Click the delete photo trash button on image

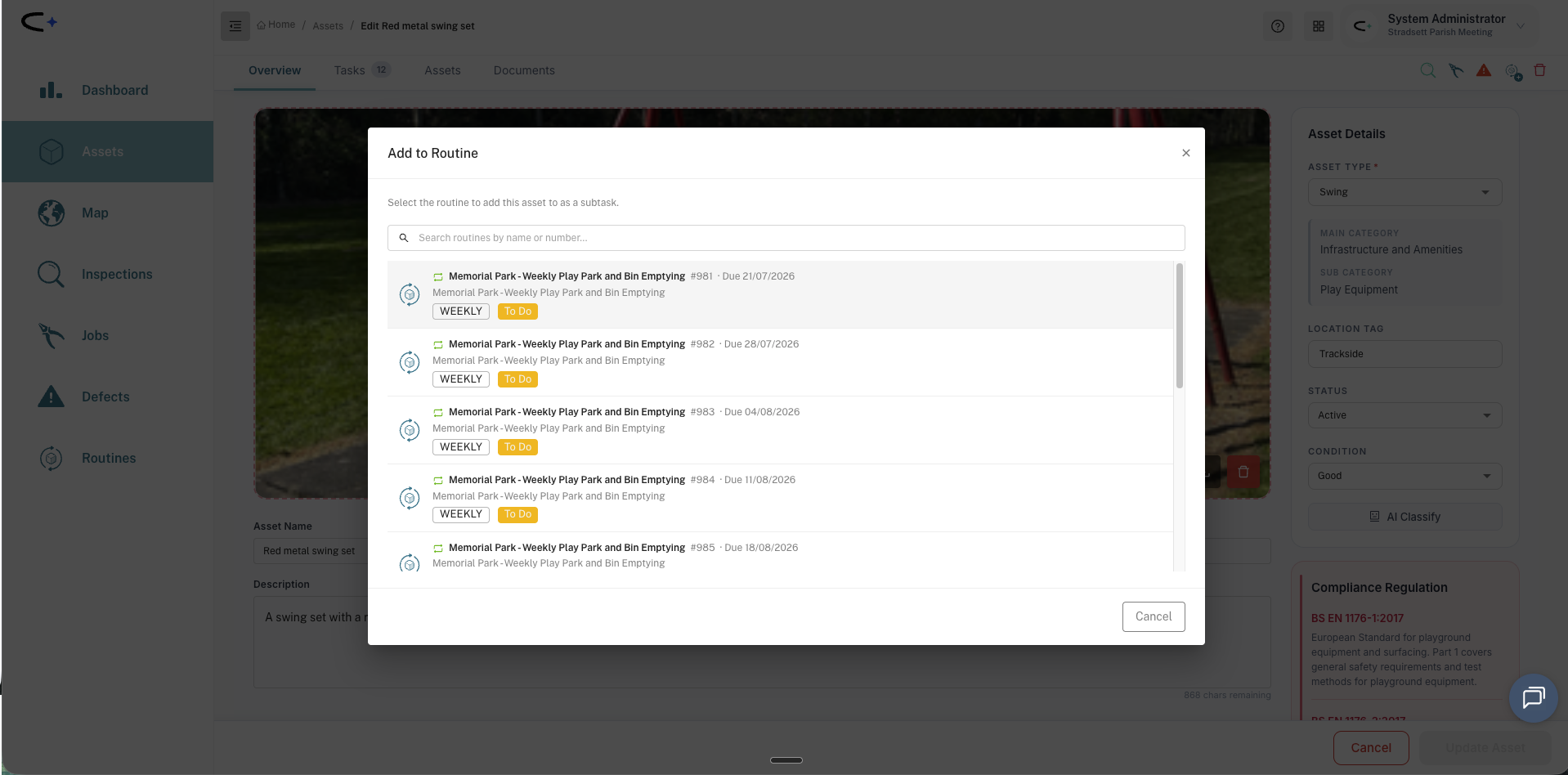(1243, 472)
